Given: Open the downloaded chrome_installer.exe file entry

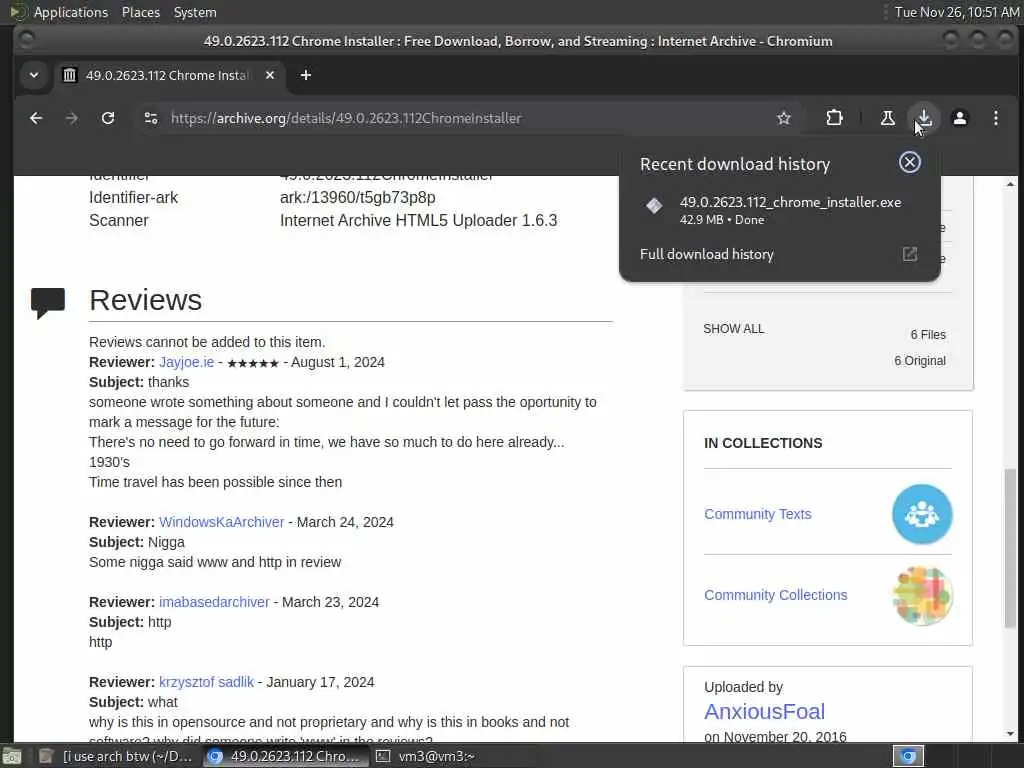Looking at the screenshot, I should click(x=780, y=210).
